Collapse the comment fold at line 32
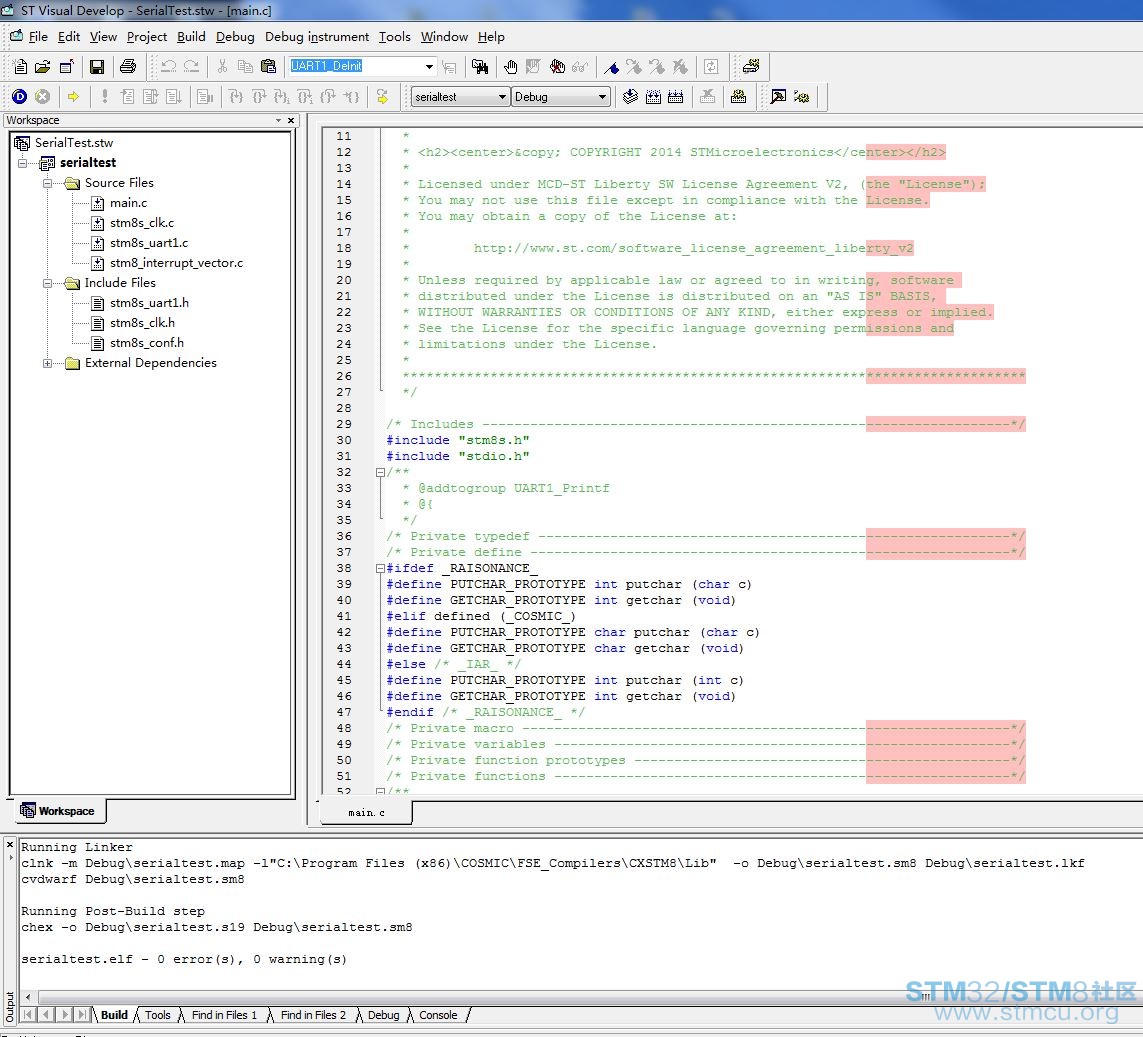The height and width of the screenshot is (1037, 1143). [x=380, y=472]
